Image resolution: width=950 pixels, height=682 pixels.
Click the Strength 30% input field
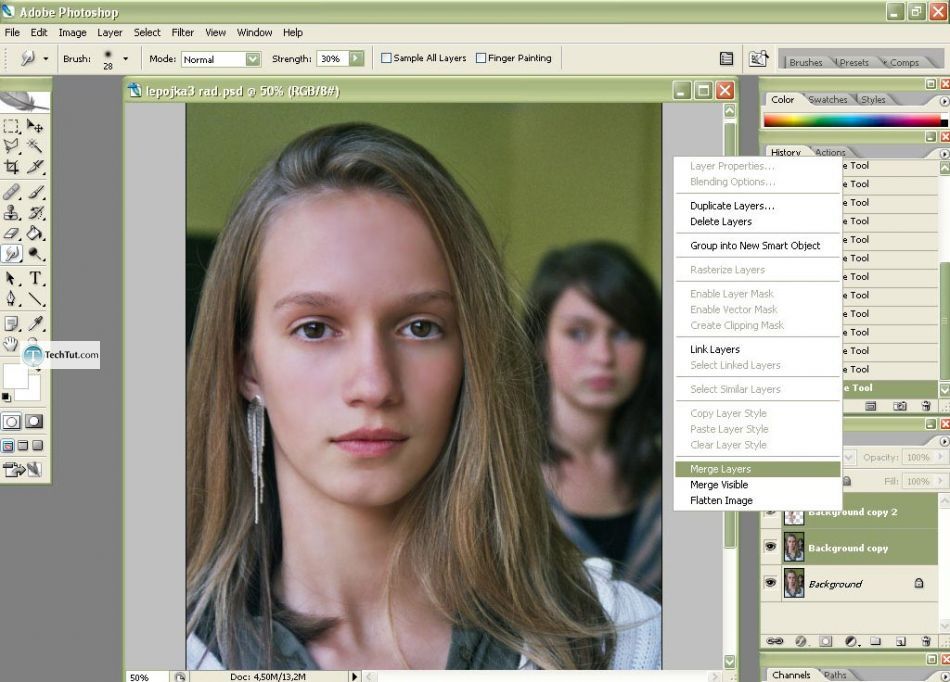point(333,59)
